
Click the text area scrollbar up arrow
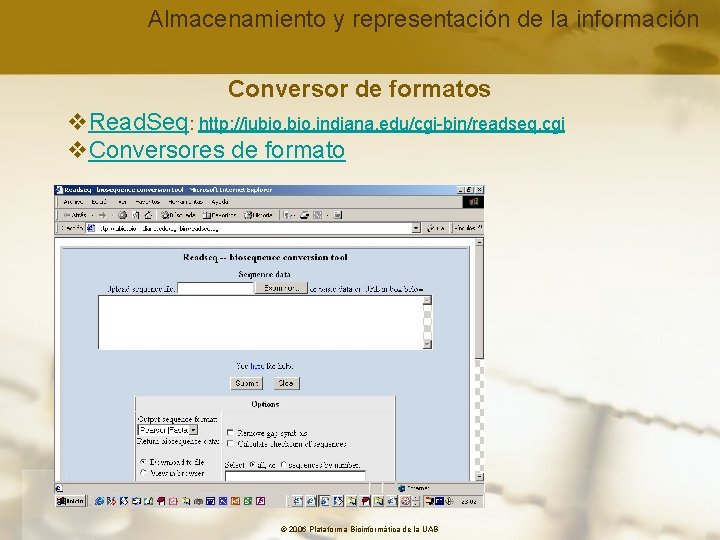(x=427, y=300)
